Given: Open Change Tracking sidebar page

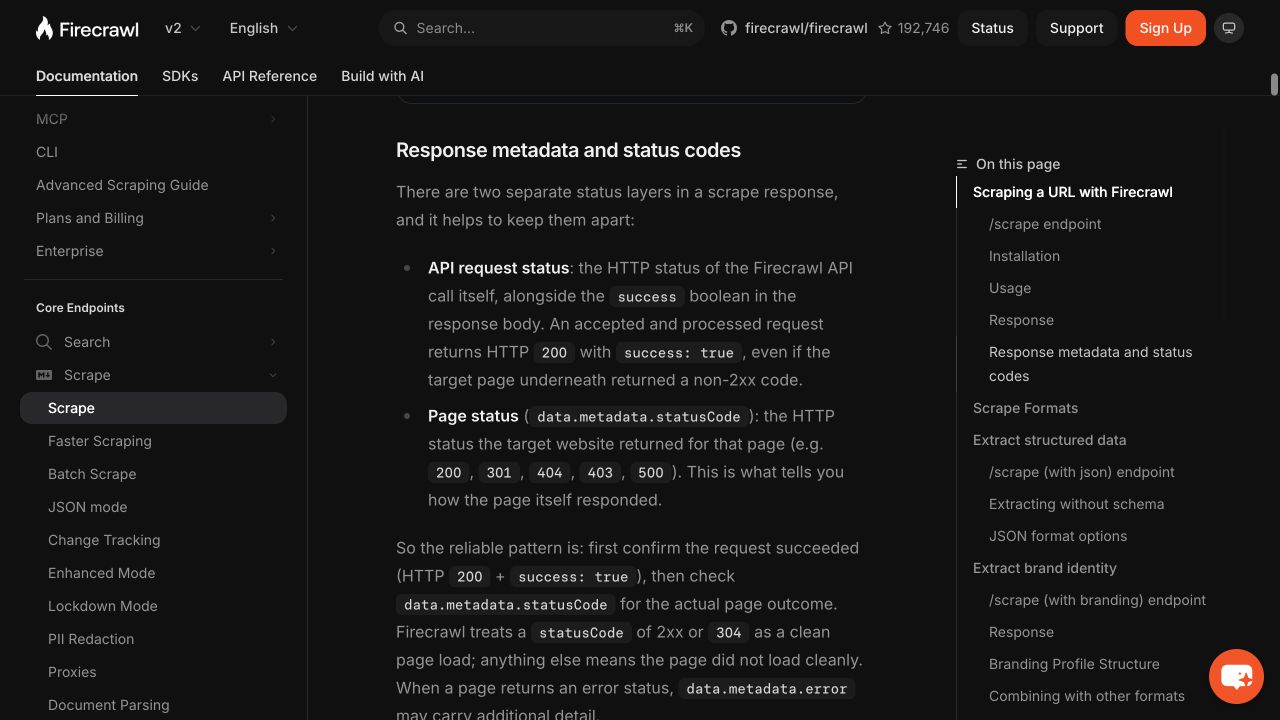Looking at the screenshot, I should [x=104, y=540].
